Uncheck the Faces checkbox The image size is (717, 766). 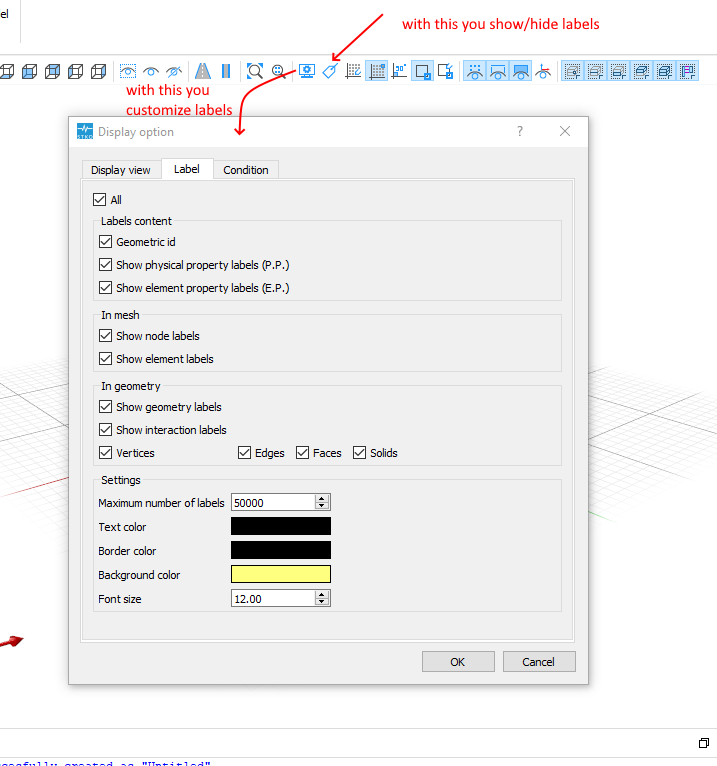pyautogui.click(x=302, y=452)
